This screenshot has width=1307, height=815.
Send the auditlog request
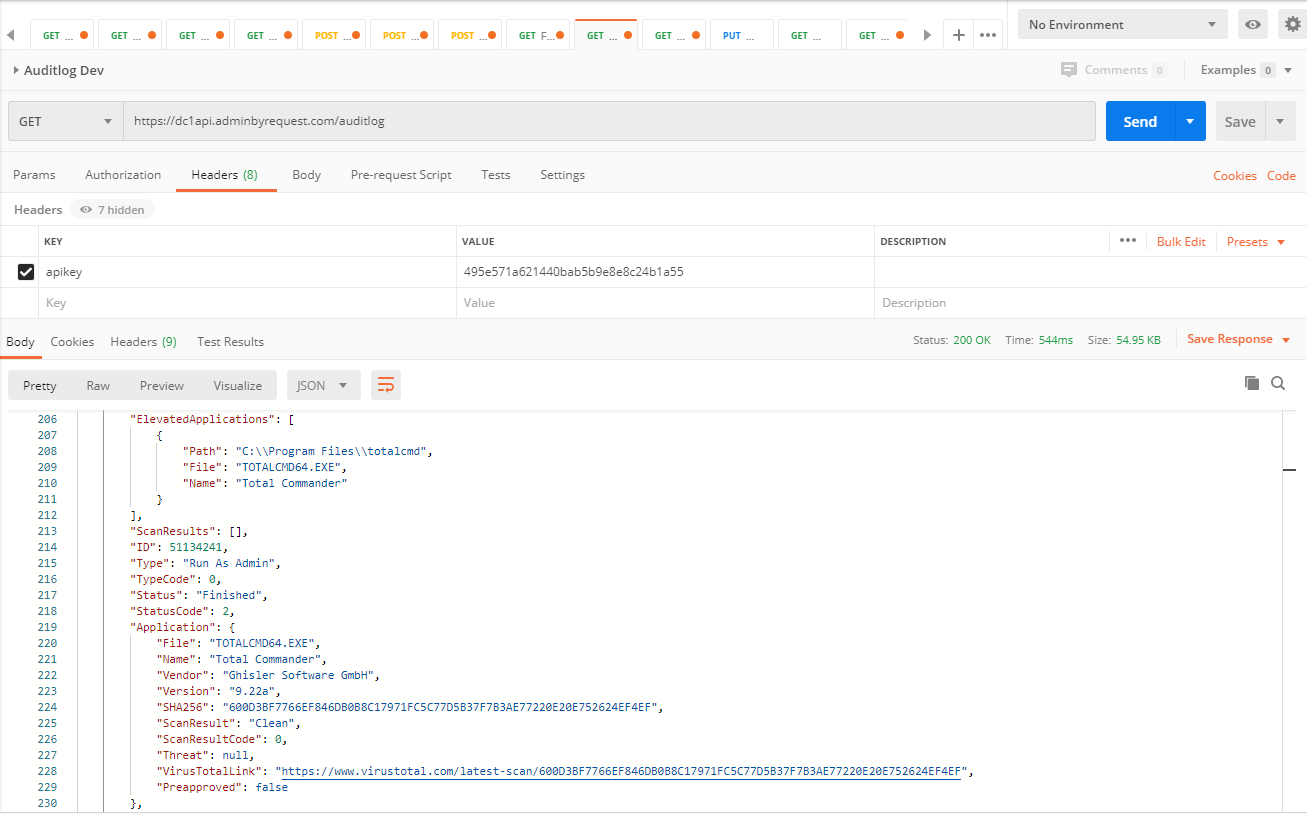click(x=1140, y=120)
